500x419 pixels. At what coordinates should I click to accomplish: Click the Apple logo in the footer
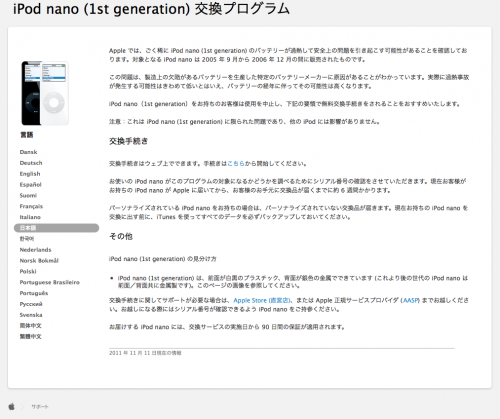(12, 406)
